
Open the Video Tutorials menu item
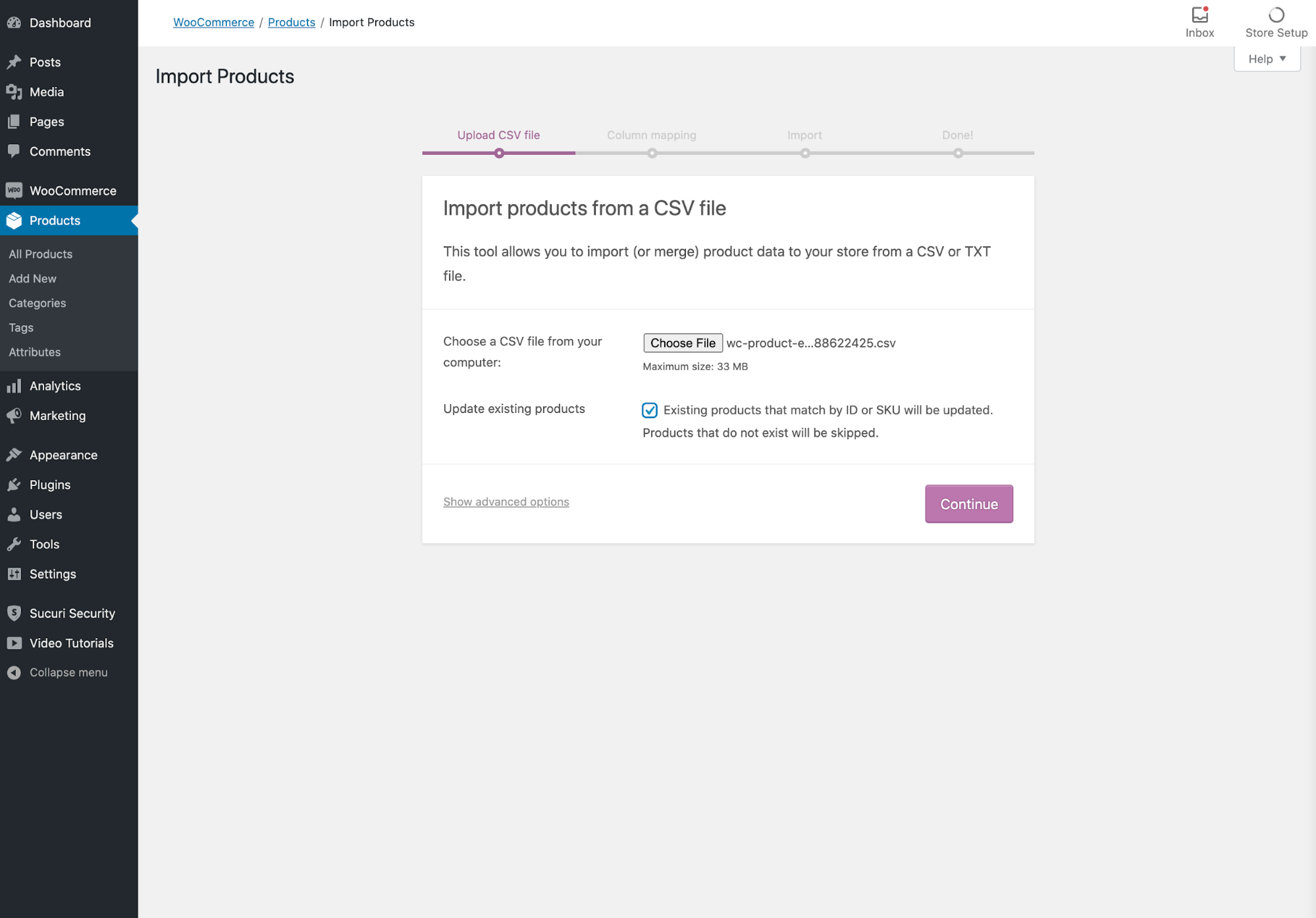pos(69,643)
